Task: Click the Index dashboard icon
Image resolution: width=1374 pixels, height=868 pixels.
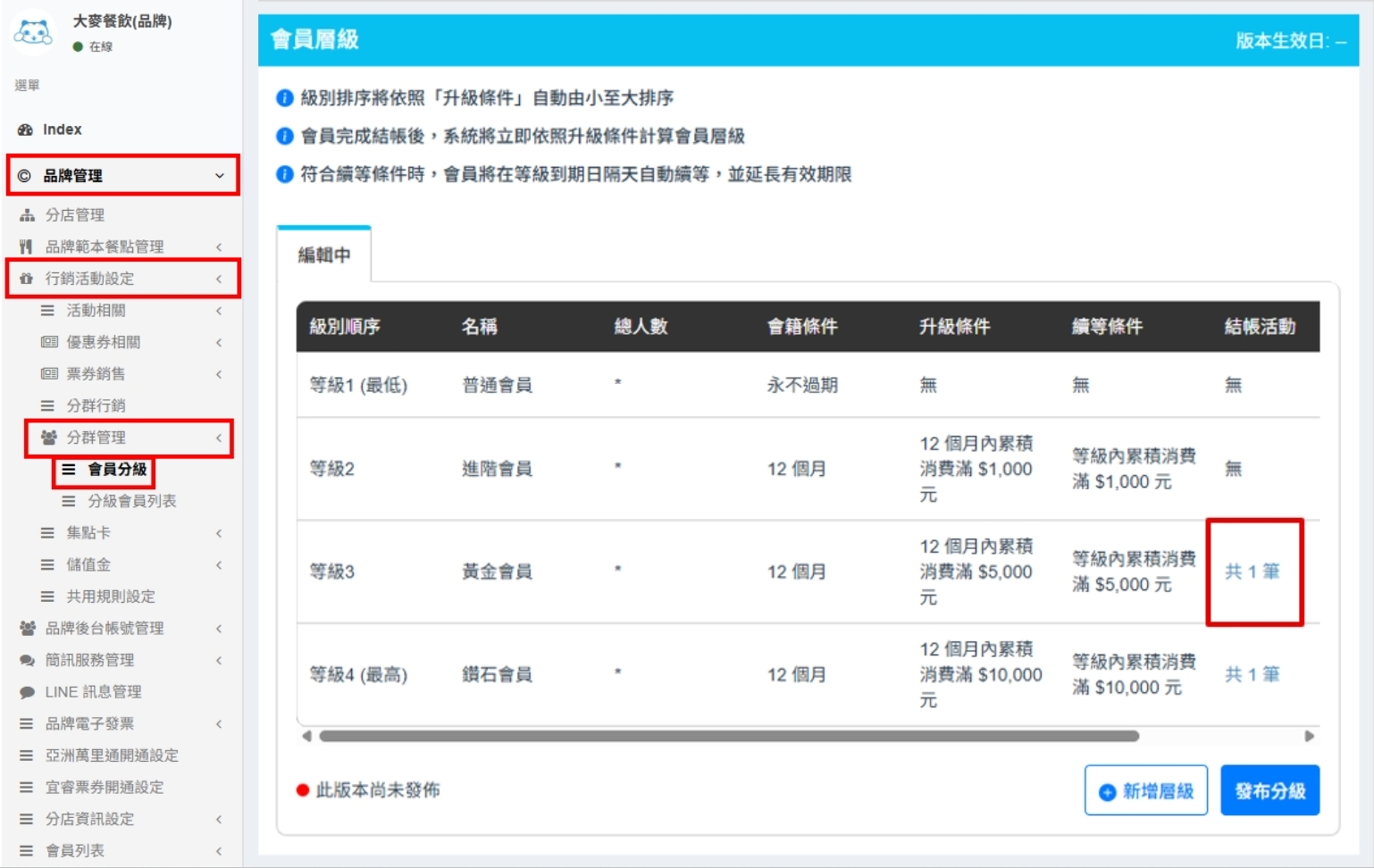Action: click(x=25, y=129)
